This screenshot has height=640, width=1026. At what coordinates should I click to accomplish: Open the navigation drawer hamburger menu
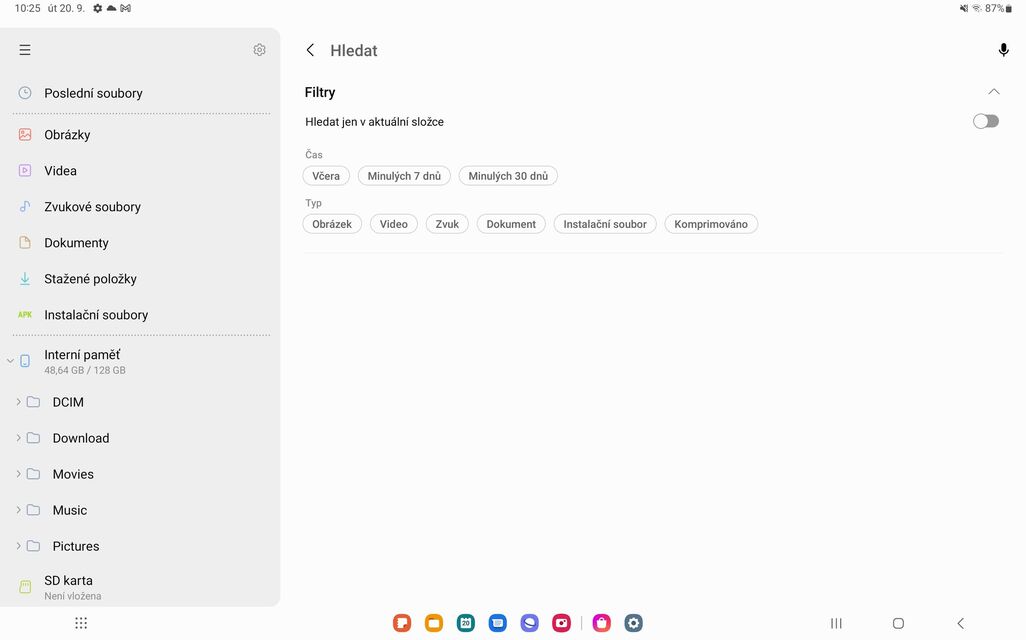click(x=24, y=49)
